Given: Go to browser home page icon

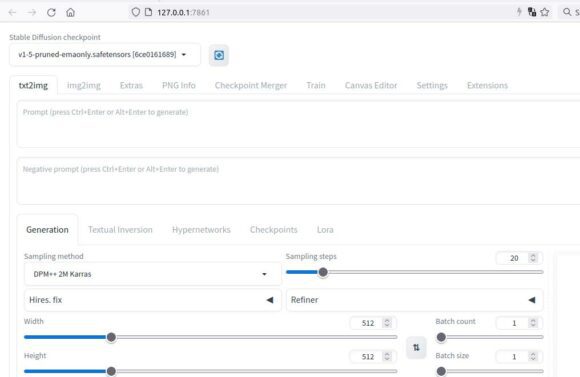Looking at the screenshot, I should coord(70,13).
